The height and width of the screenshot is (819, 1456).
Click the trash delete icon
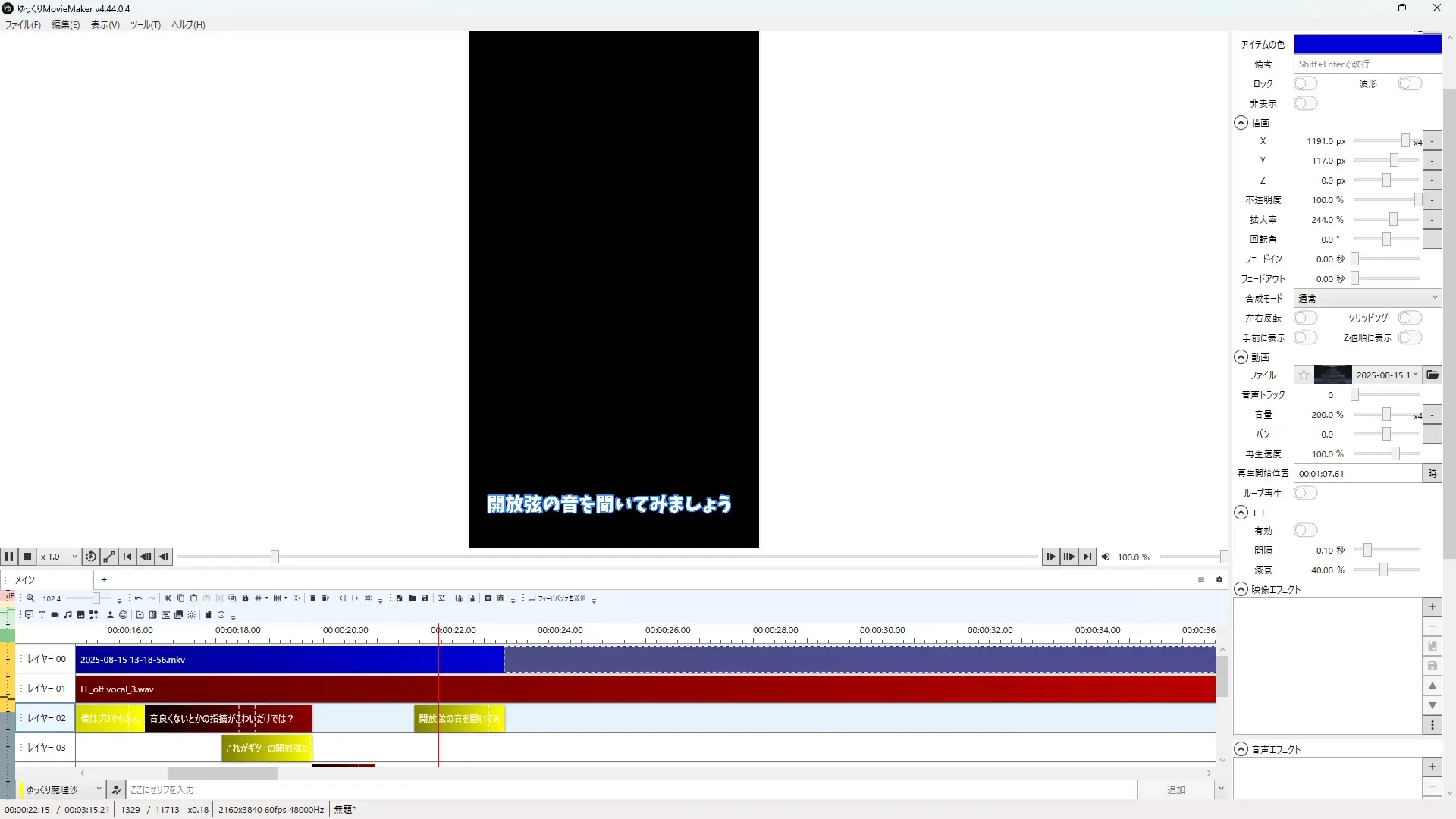coord(312,598)
